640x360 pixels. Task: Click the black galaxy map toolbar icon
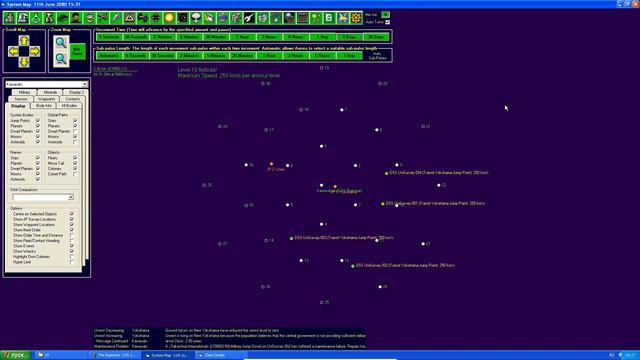(x=182, y=18)
